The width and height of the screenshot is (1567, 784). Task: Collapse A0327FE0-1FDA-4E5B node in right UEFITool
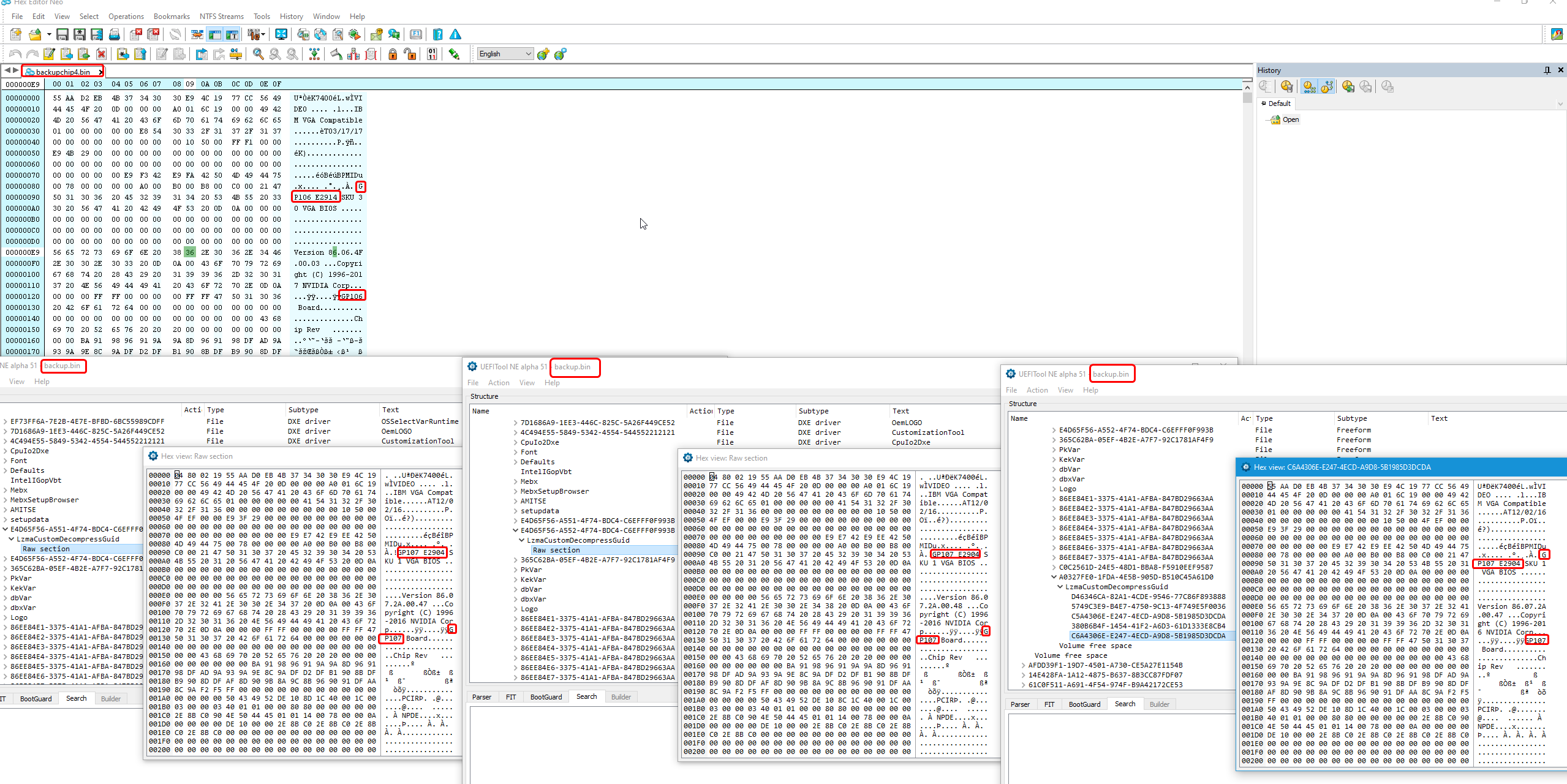coord(1054,577)
